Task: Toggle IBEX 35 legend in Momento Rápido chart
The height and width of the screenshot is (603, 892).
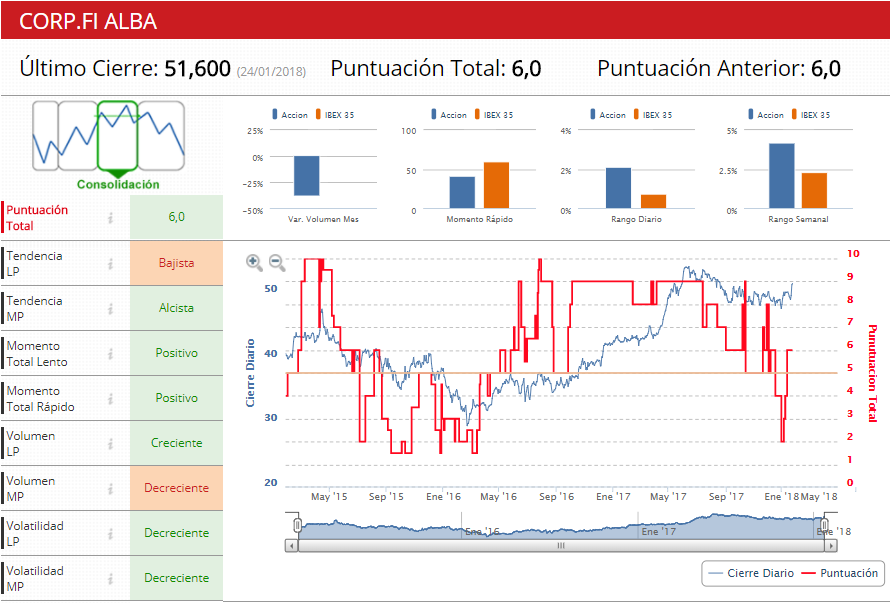Action: click(x=494, y=114)
